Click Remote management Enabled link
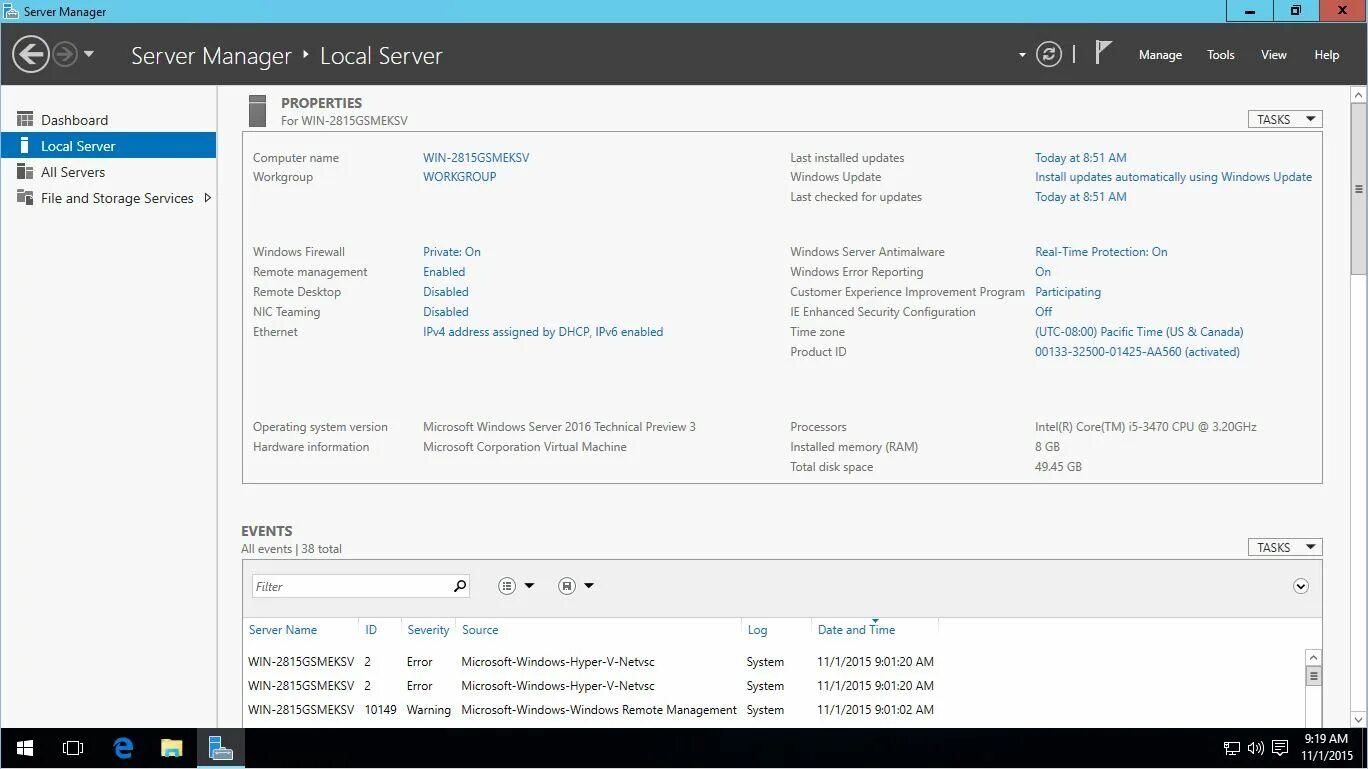The width and height of the screenshot is (1368, 769). coord(444,271)
